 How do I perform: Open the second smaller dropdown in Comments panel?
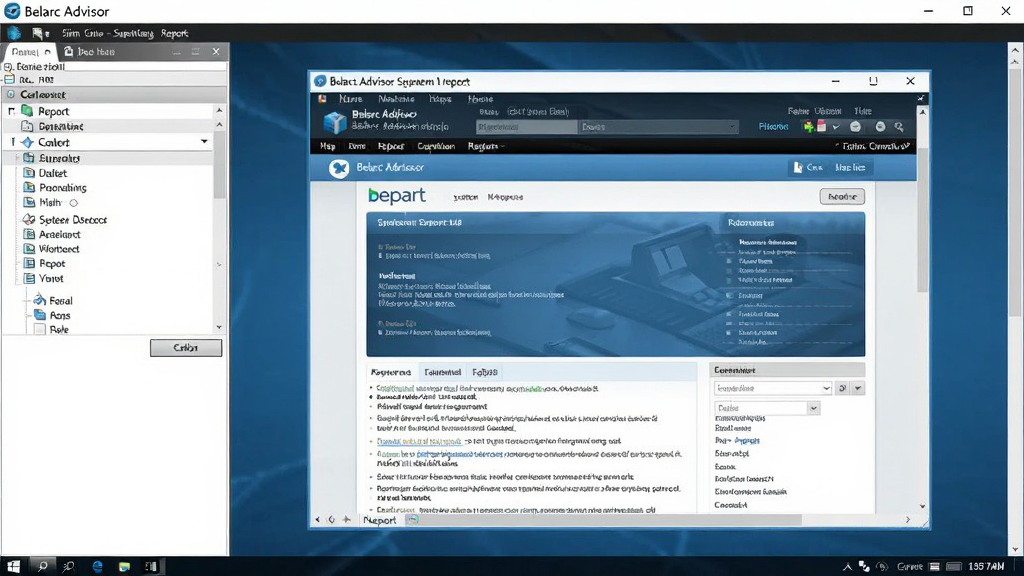pyautogui.click(x=767, y=408)
